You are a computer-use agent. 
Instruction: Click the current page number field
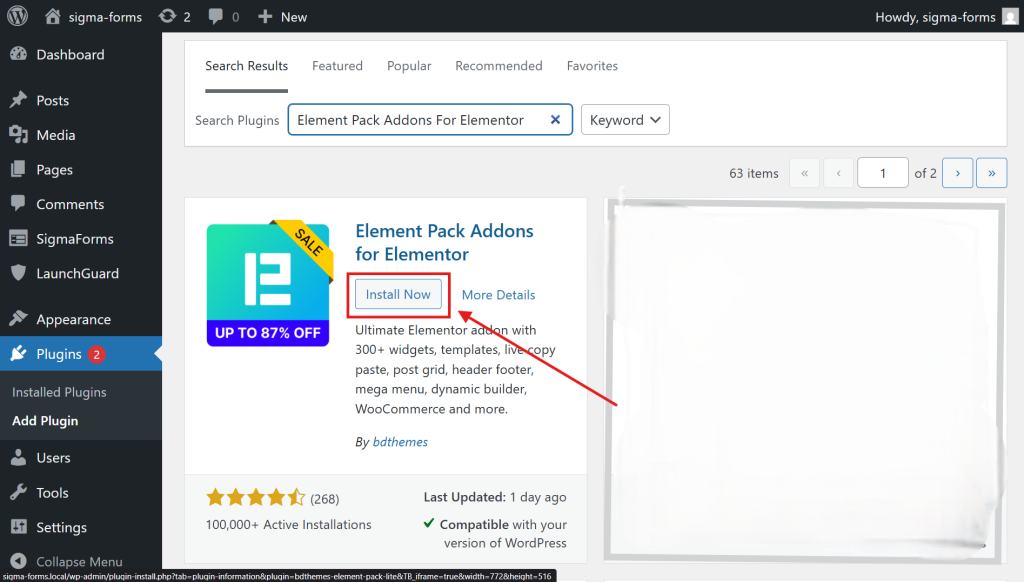tap(883, 173)
